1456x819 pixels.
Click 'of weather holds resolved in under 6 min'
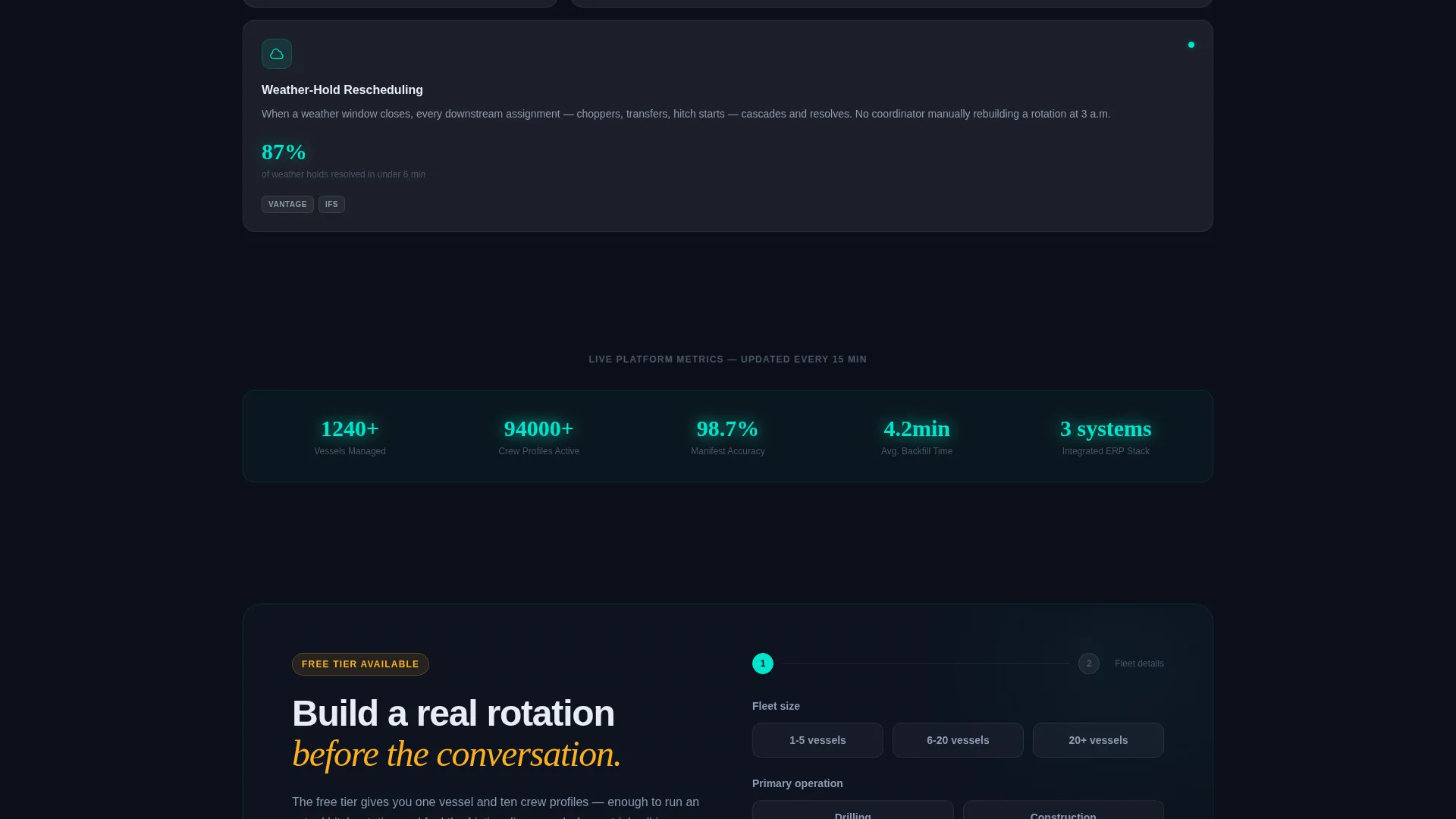[x=344, y=174]
